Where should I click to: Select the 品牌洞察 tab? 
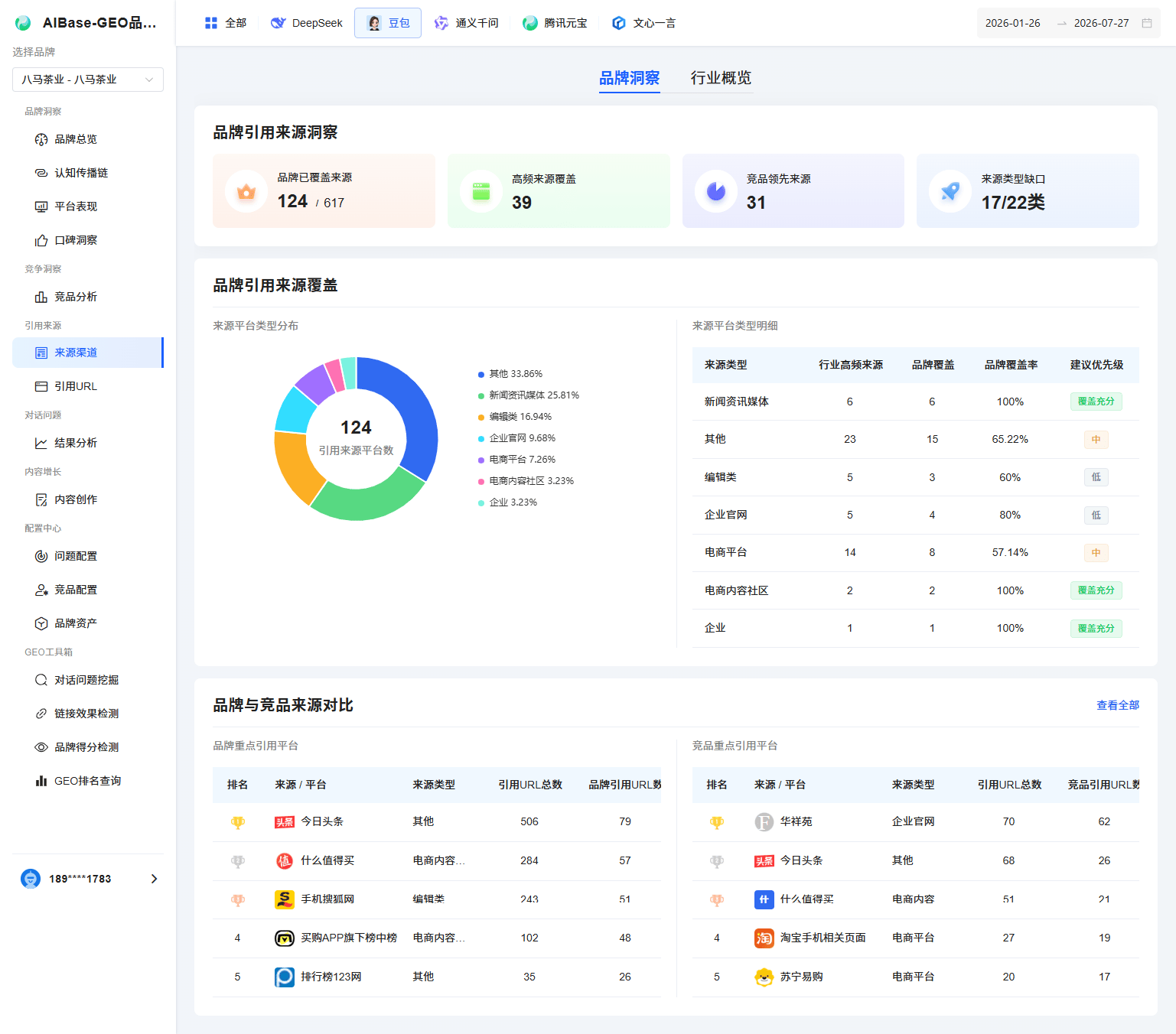click(x=629, y=78)
